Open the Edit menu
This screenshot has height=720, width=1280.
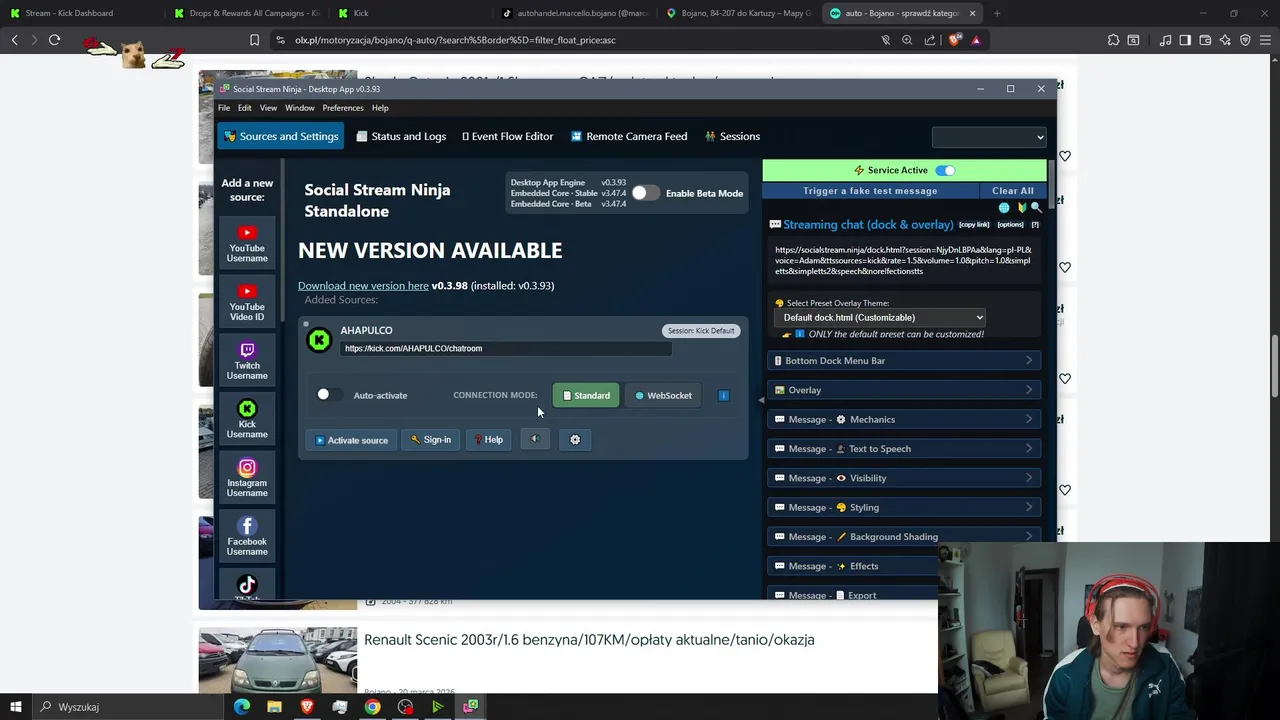coord(244,108)
